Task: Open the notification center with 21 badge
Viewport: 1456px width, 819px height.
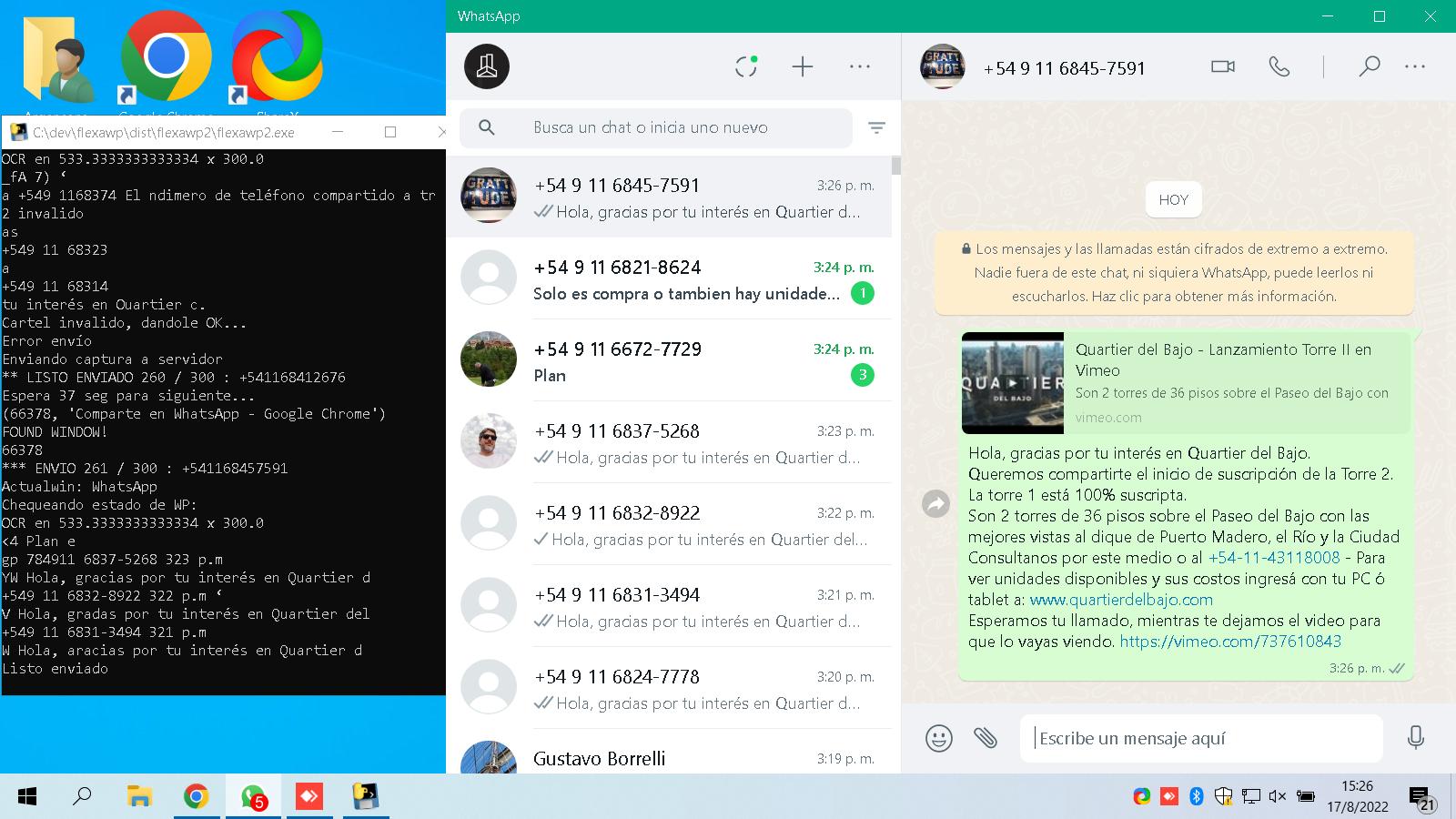Action: pyautogui.click(x=1421, y=798)
